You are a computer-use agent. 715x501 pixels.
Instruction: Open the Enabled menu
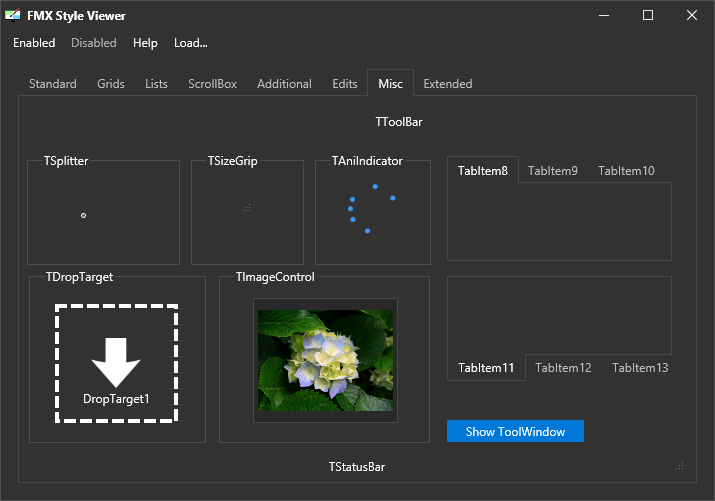(34, 43)
